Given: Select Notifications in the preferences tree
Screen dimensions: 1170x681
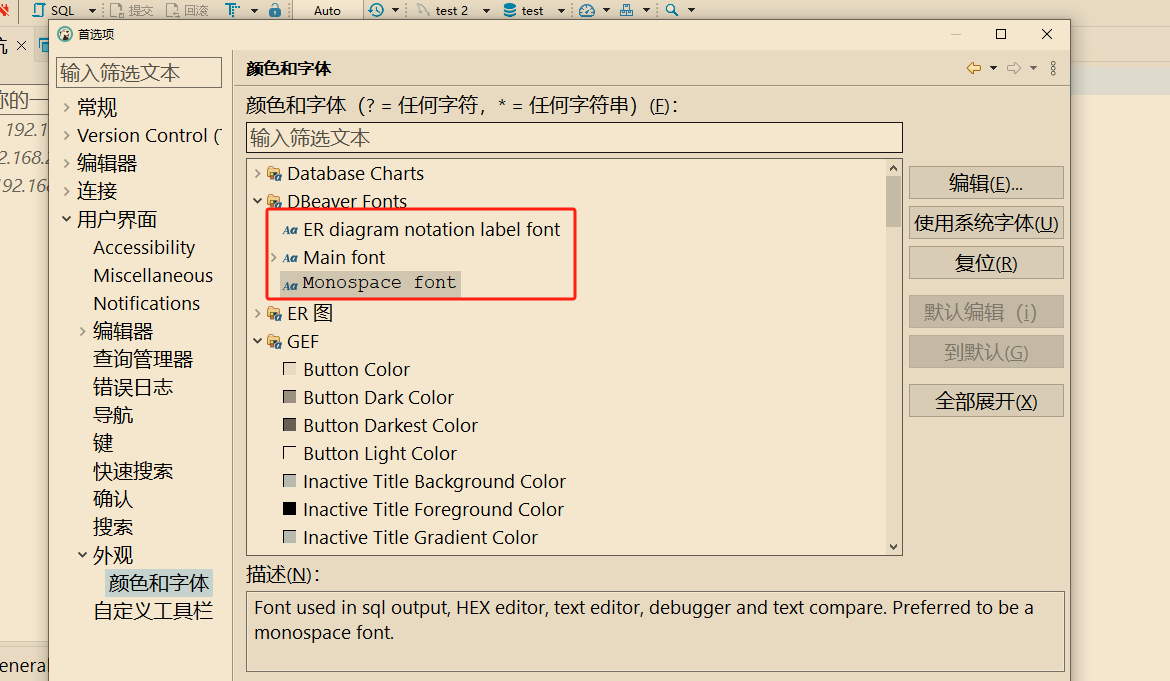Looking at the screenshot, I should pos(146,304).
